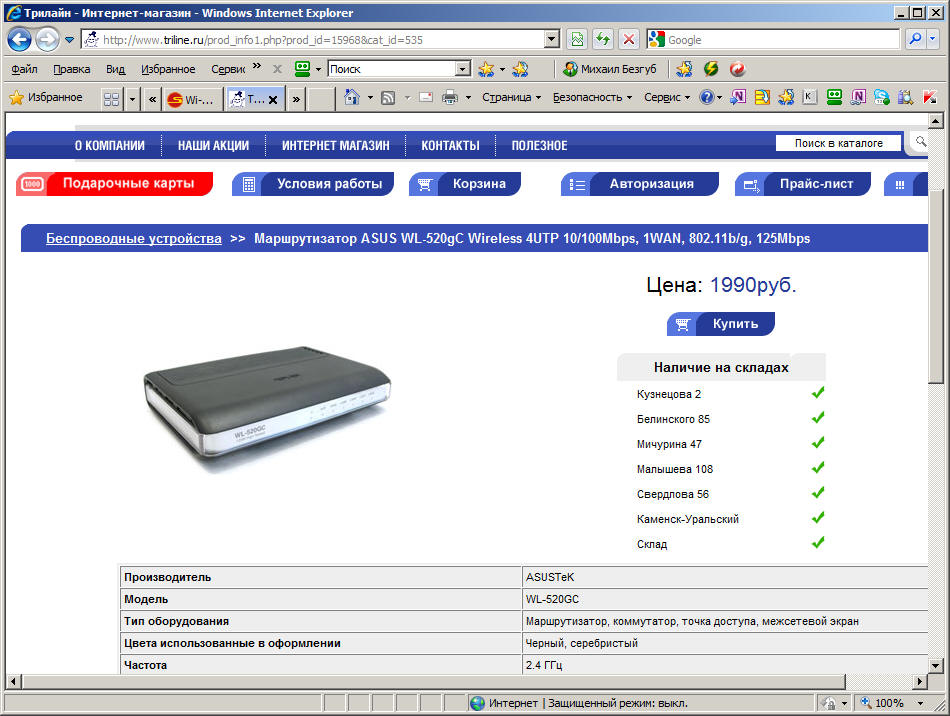
Task: Open the address bar URL dropdown
Action: 551,40
